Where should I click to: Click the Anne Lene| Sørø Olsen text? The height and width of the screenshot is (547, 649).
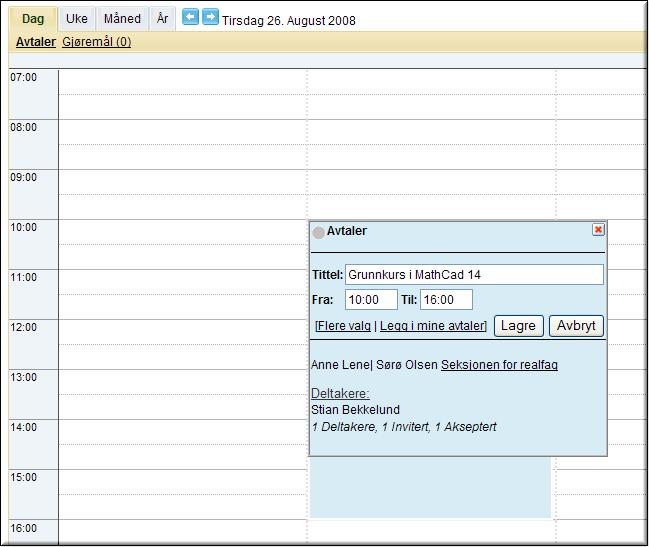coord(374,365)
